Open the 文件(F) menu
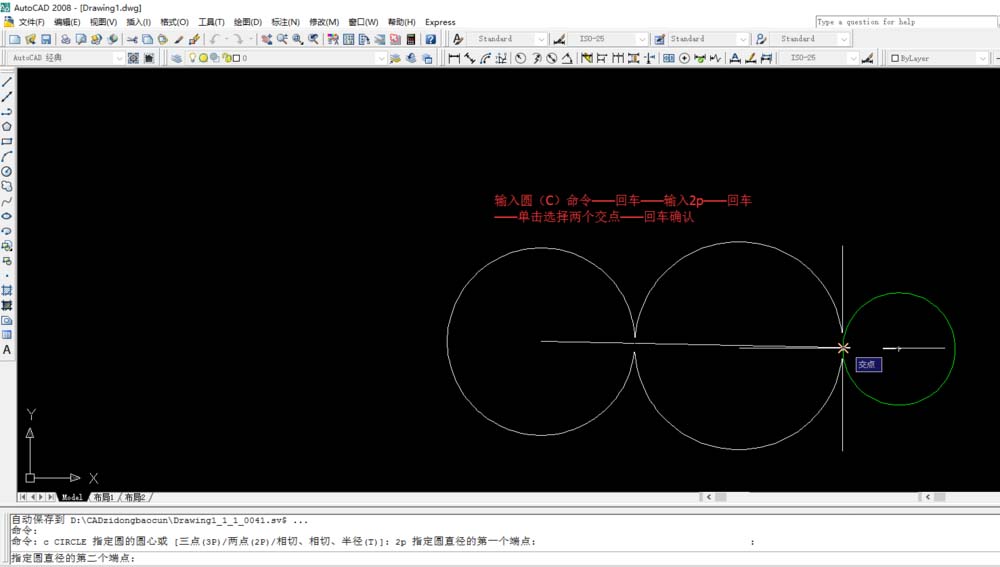Viewport: 1000px width, 567px height. (31, 22)
